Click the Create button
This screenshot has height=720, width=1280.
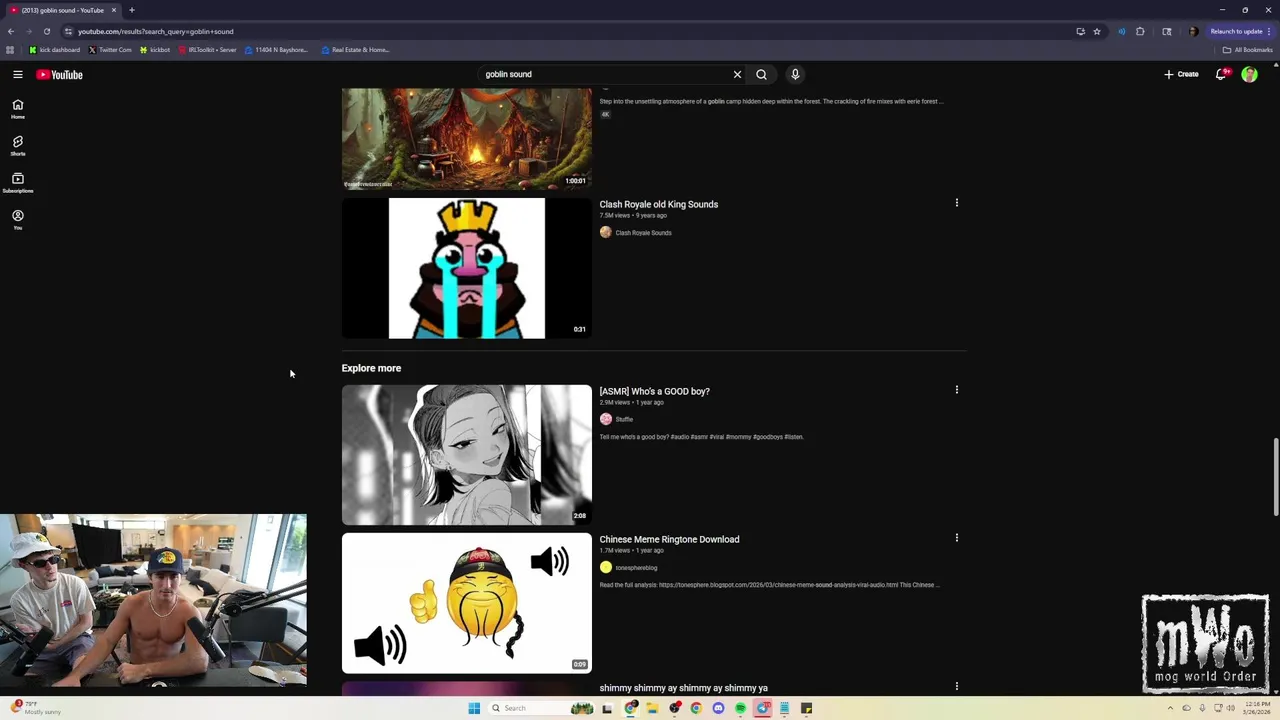[x=1181, y=74]
